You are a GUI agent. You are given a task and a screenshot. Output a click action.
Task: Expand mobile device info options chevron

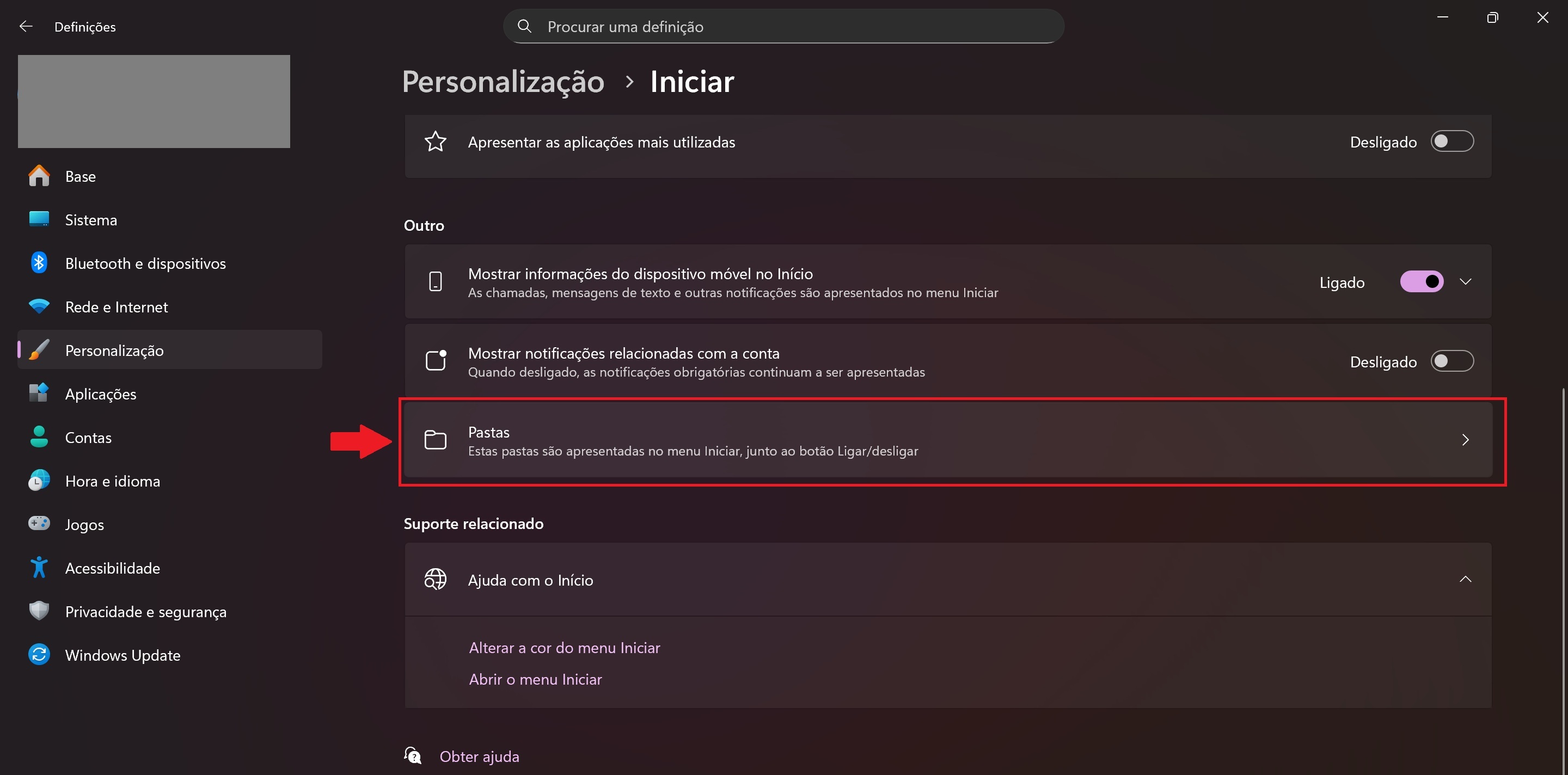point(1465,282)
